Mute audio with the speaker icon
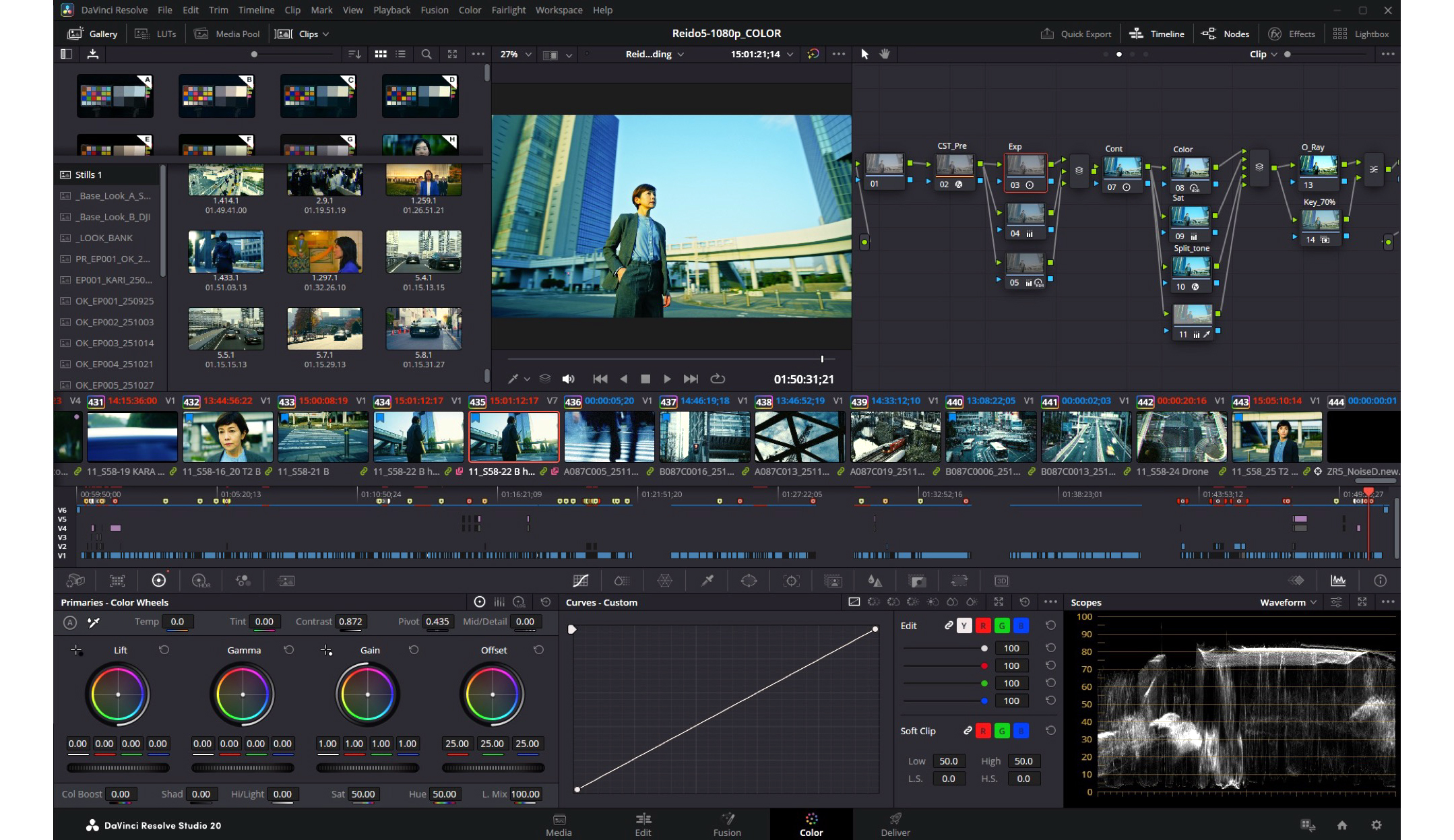The height and width of the screenshot is (840, 1454). [569, 379]
